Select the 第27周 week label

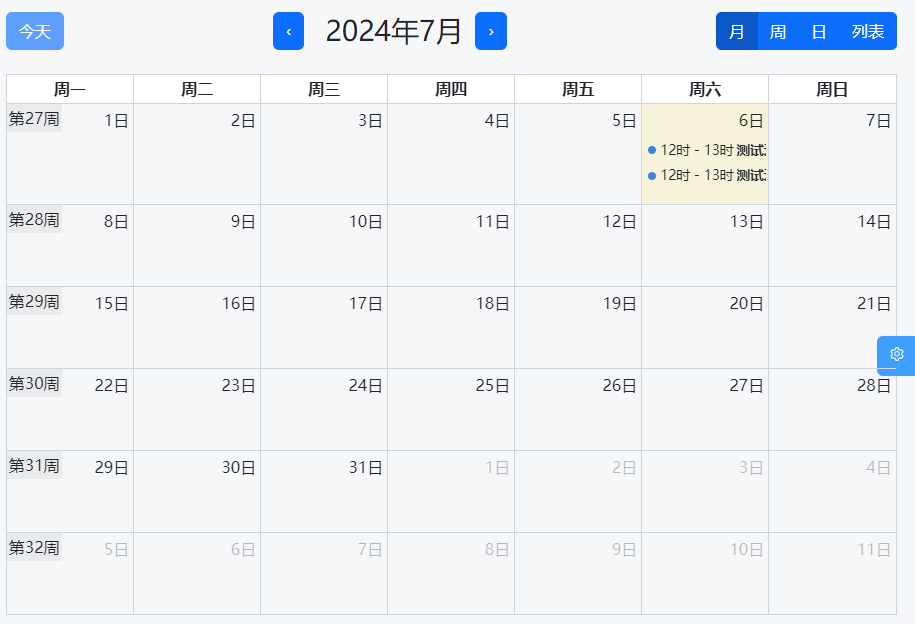click(34, 118)
